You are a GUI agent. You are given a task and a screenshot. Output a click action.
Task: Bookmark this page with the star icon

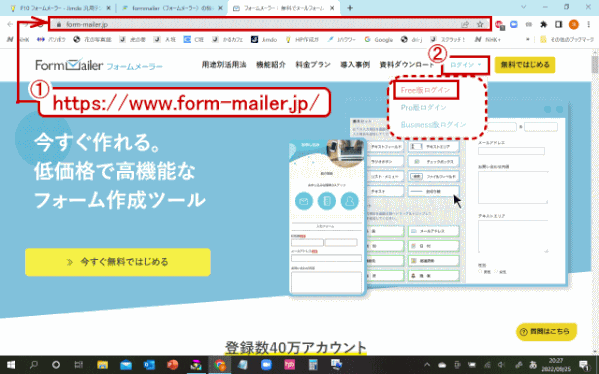480,24
